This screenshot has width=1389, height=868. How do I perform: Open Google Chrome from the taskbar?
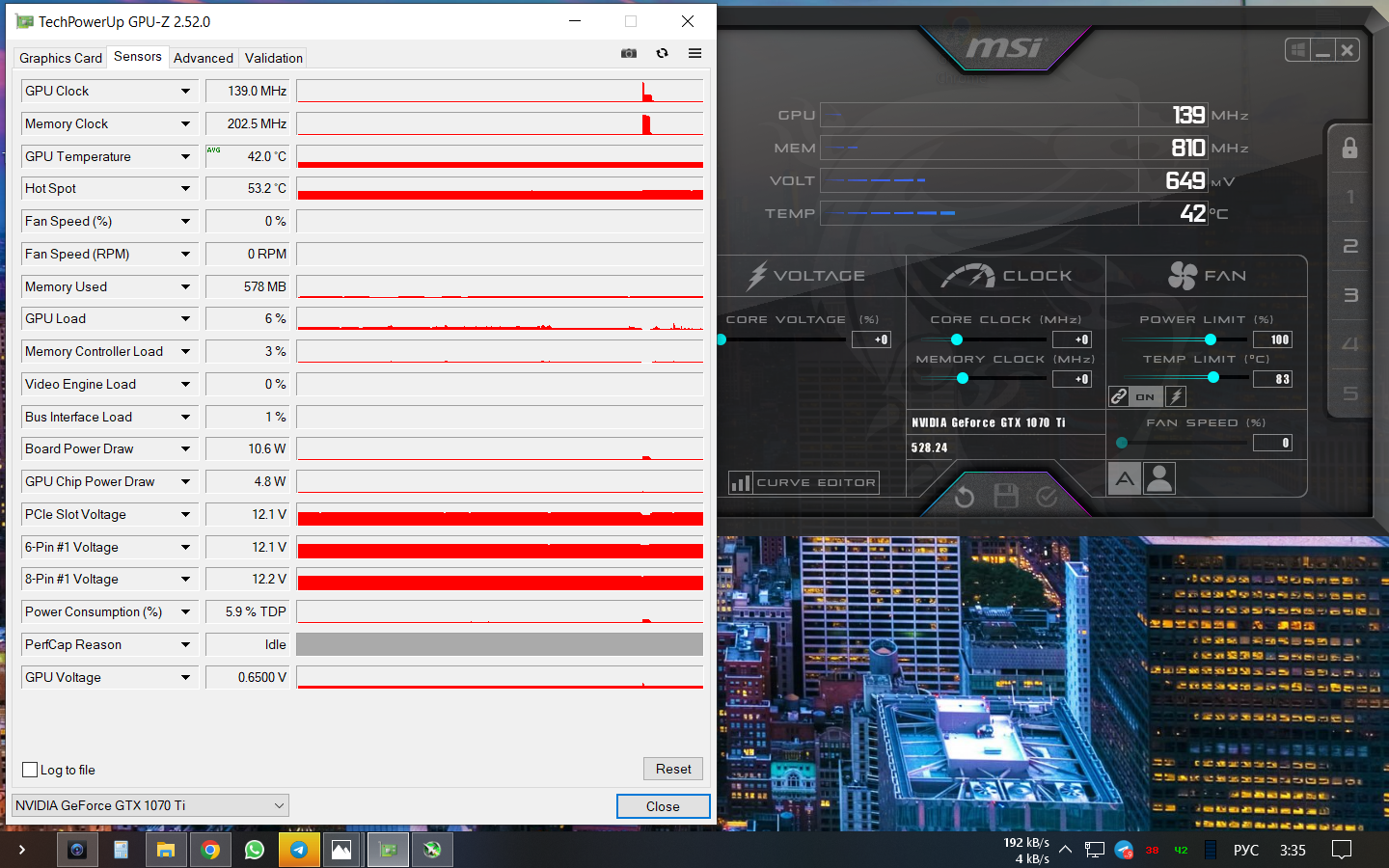coord(210,850)
